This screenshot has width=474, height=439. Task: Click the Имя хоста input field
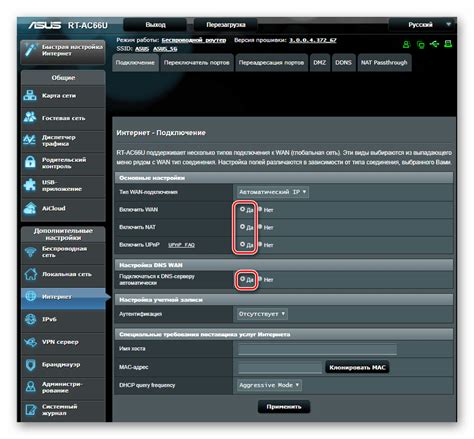click(x=317, y=349)
